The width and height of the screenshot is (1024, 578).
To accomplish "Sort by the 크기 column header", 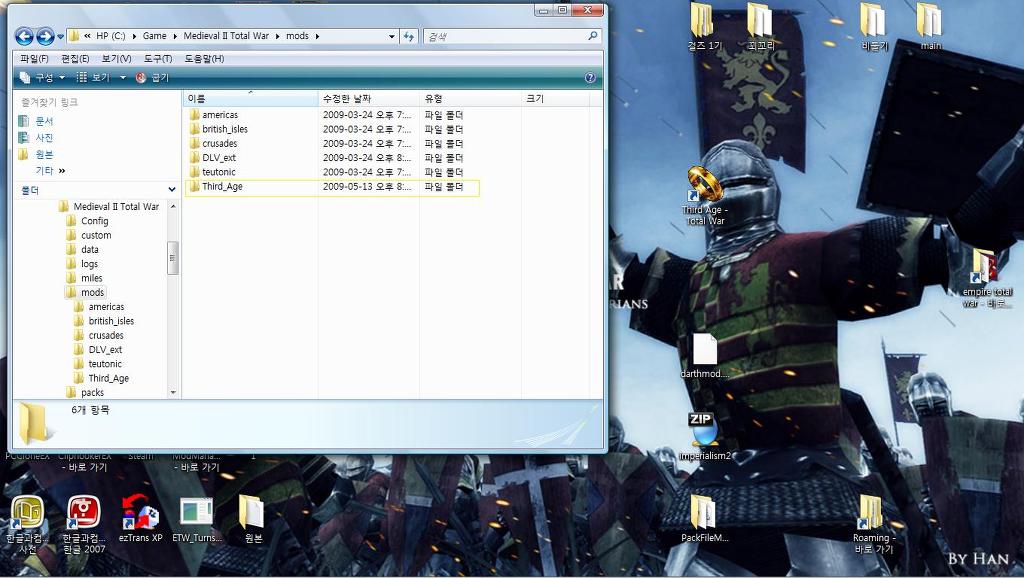I will coord(555,99).
